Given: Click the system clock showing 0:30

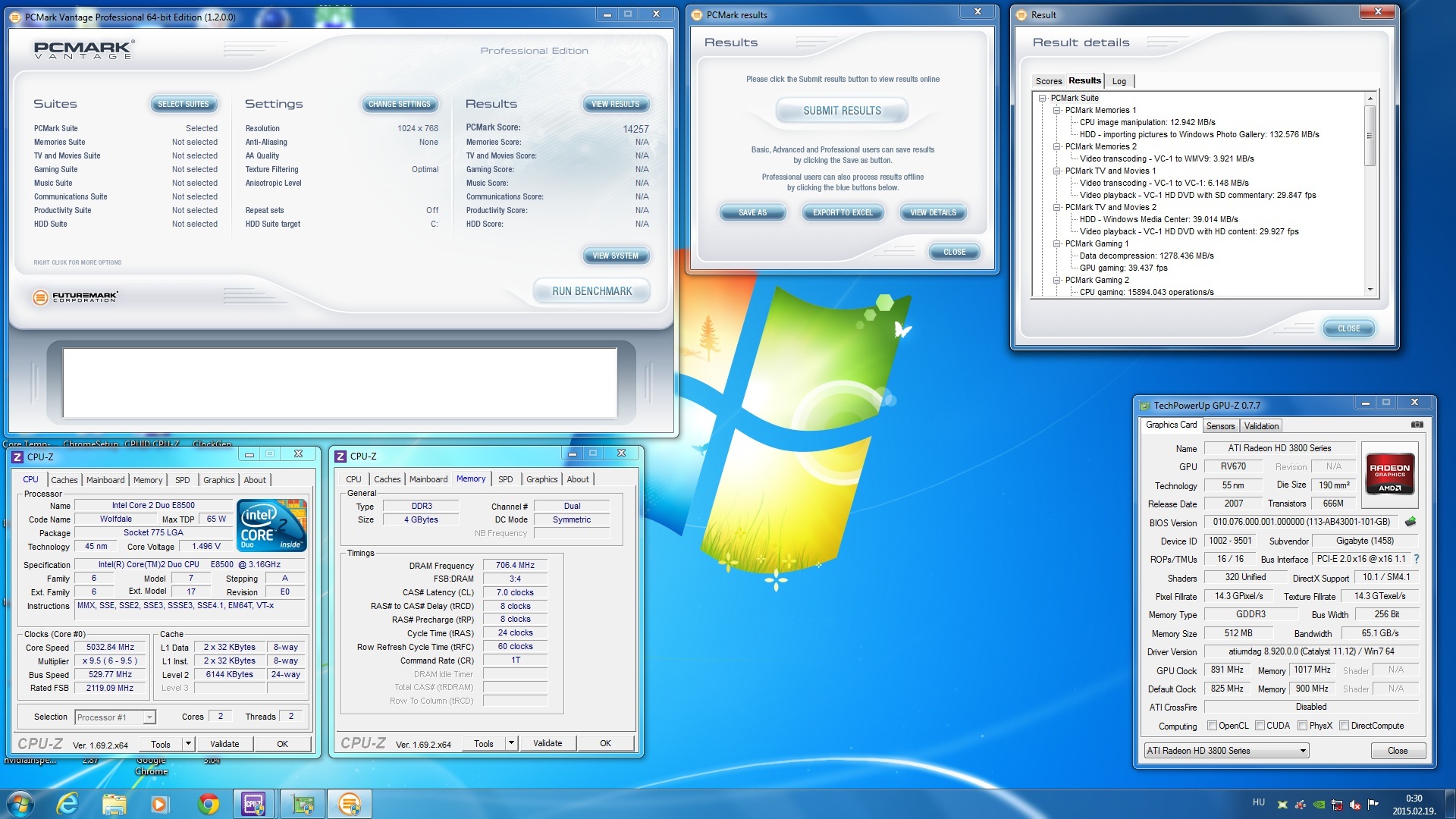Looking at the screenshot, I should tap(1414, 798).
